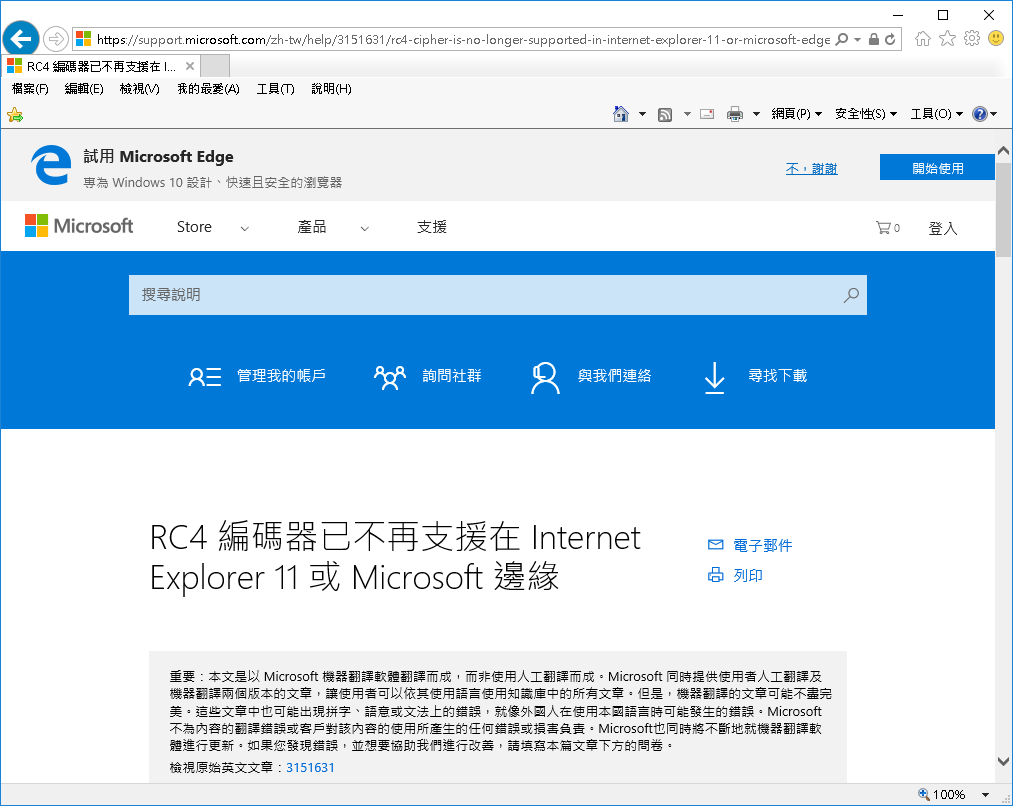Screen dimensions: 1013x806
Task: Expand the 產品 menu chevron
Action: pyautogui.click(x=364, y=229)
